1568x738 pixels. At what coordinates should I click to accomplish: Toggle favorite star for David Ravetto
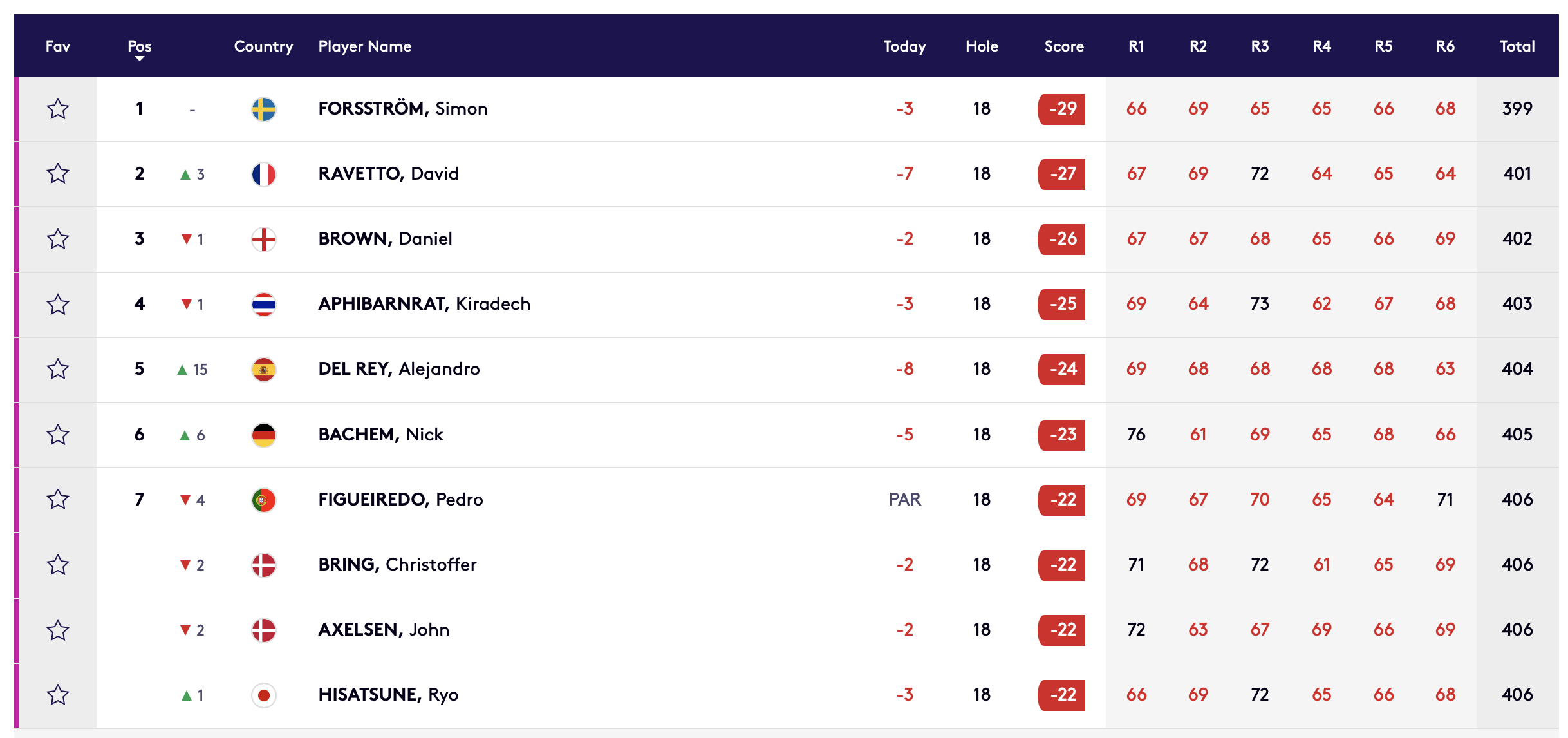pos(58,173)
